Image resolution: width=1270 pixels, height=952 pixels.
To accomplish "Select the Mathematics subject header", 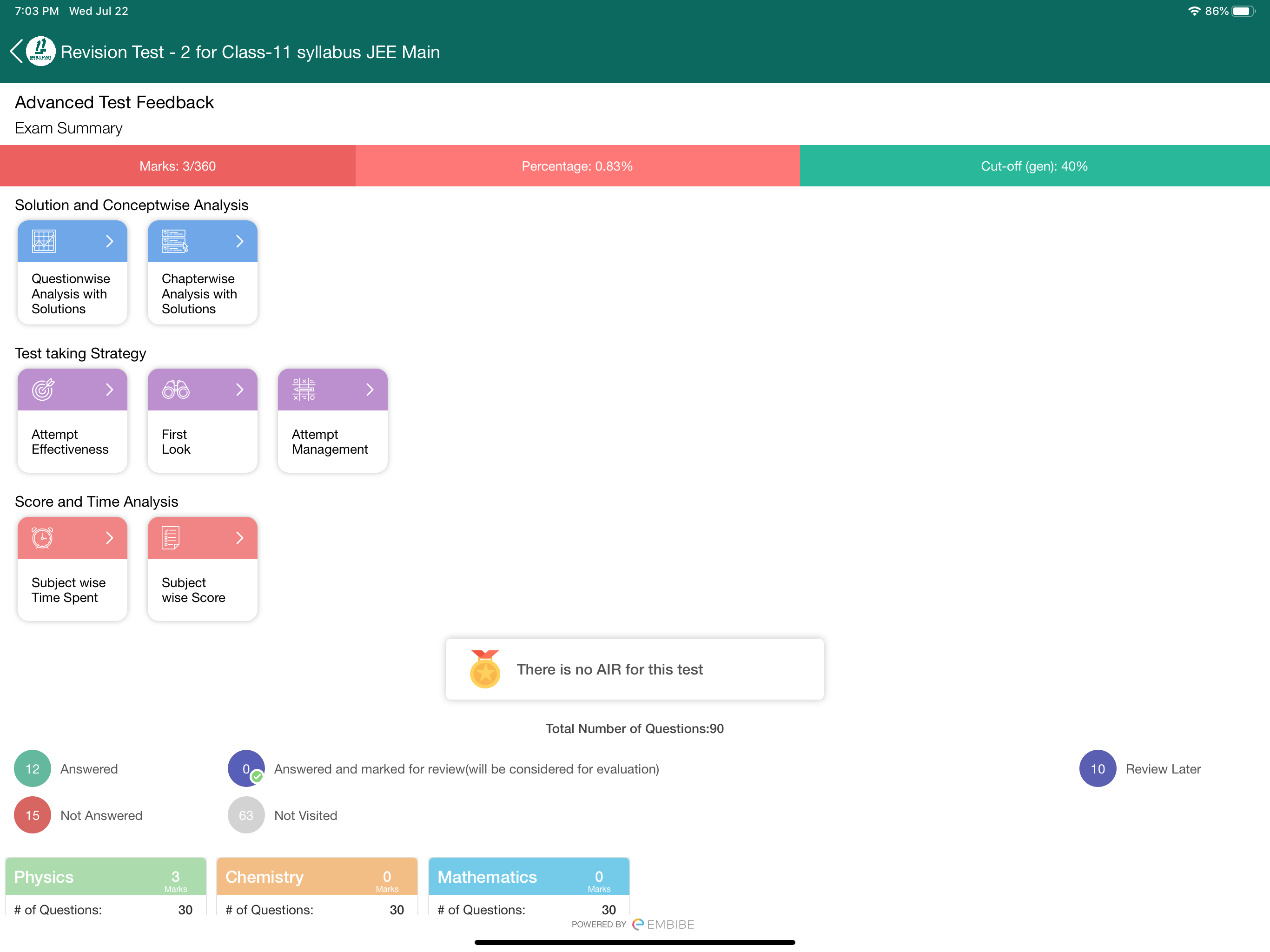I will click(529, 876).
